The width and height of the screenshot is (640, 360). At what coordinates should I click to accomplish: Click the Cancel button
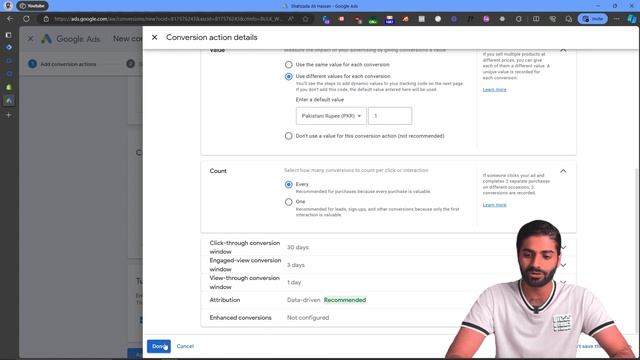click(x=185, y=346)
